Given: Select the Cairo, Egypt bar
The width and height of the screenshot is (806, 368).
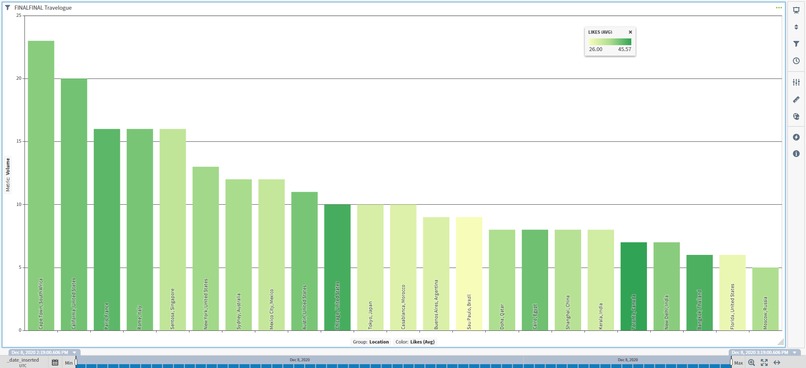Looking at the screenshot, I should (x=535, y=280).
